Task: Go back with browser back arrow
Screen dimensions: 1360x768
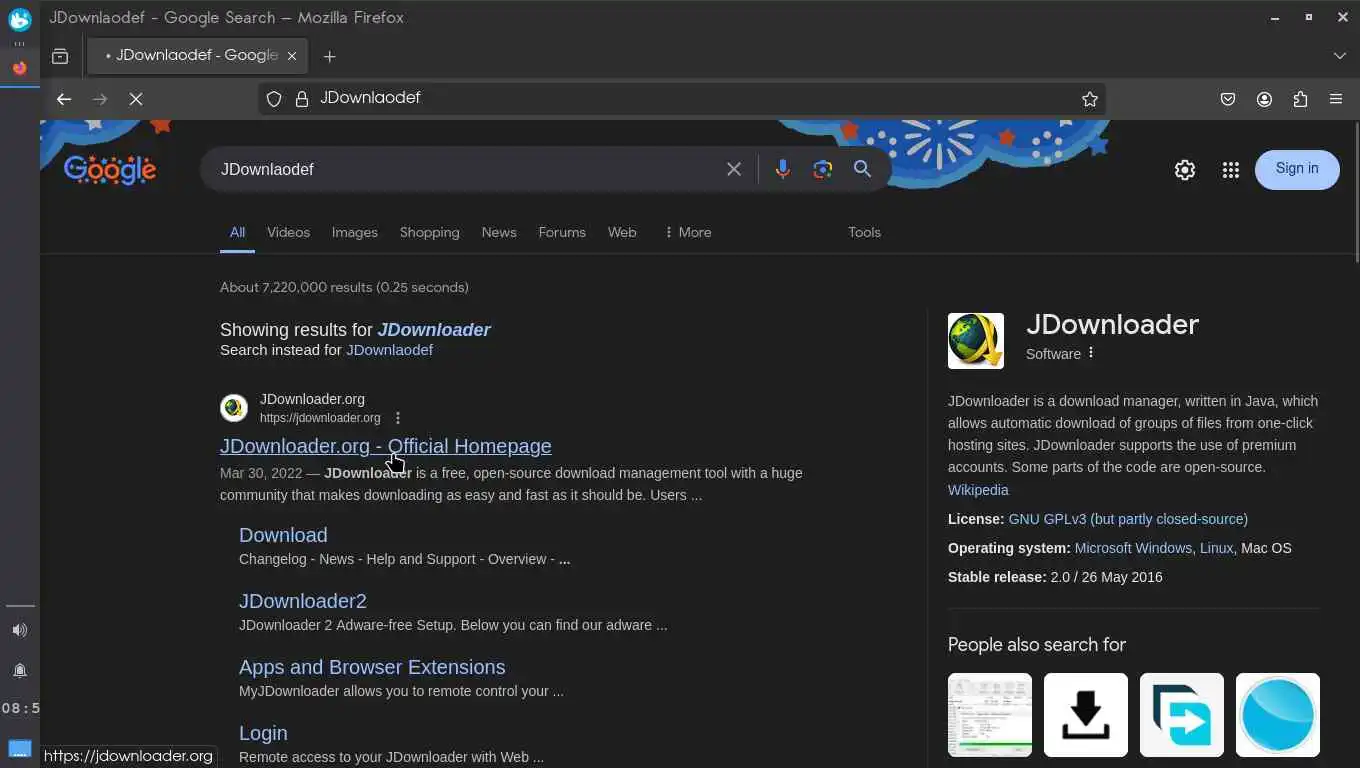Action: point(64,99)
